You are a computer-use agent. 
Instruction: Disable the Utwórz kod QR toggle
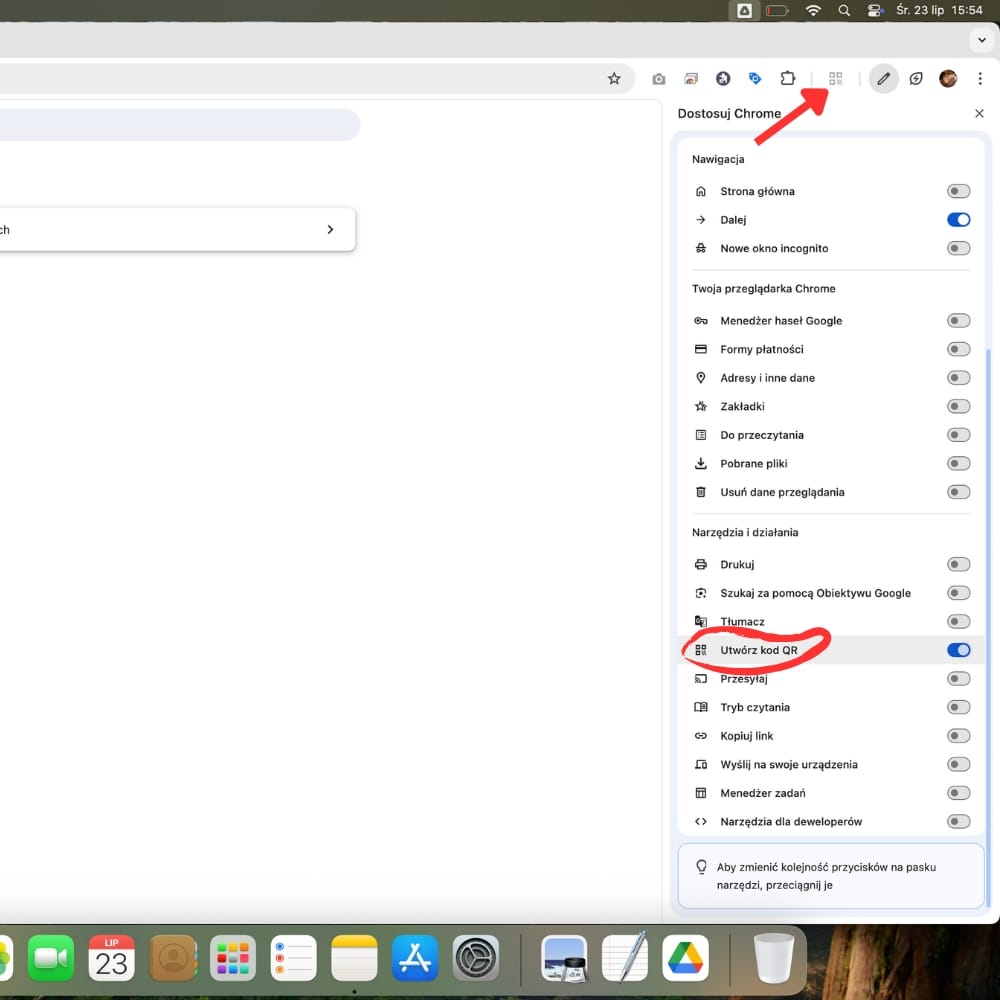958,650
